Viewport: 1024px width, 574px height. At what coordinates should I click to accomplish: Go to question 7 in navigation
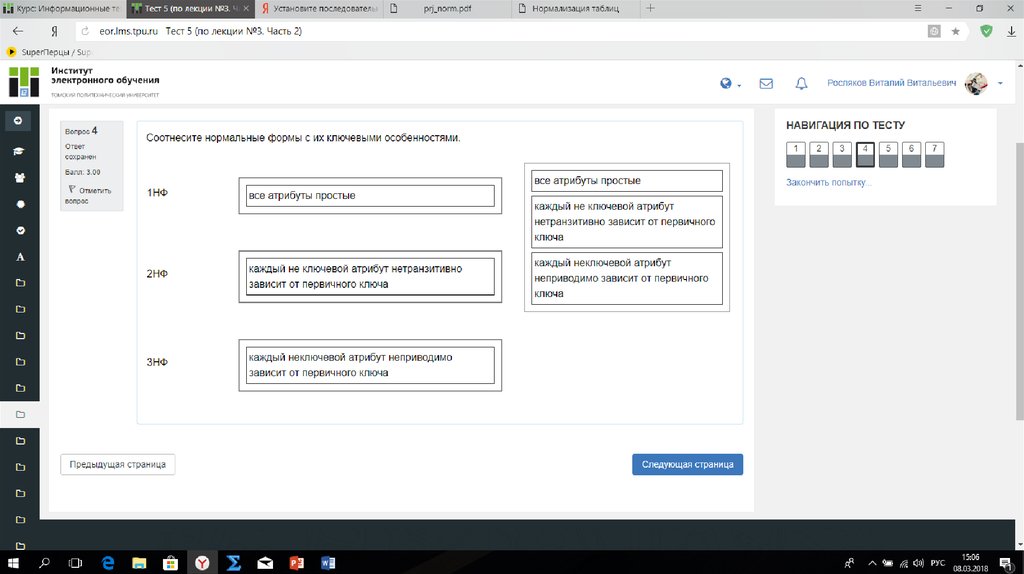pyautogui.click(x=934, y=154)
